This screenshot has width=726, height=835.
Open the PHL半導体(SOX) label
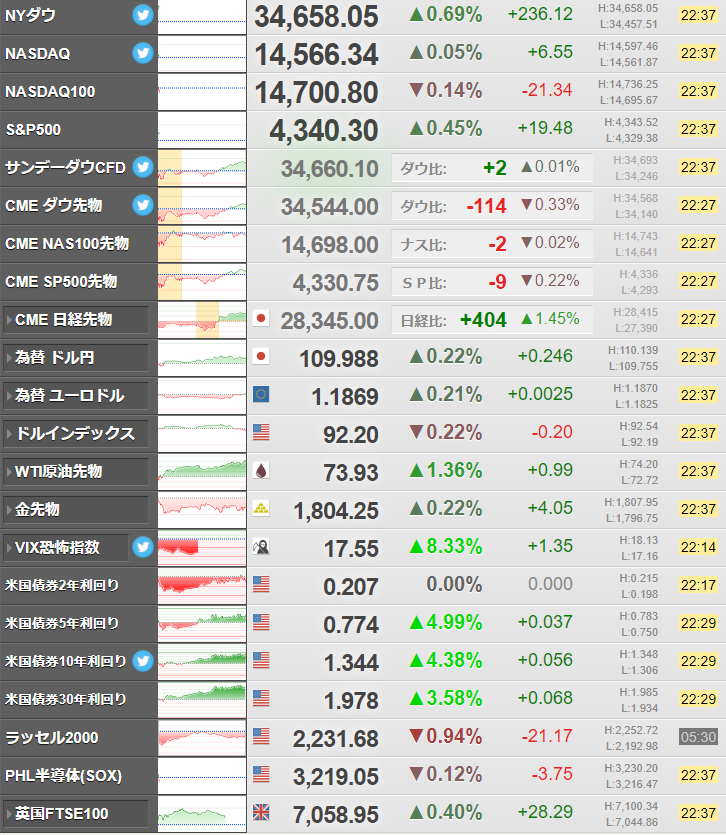pyautogui.click(x=63, y=775)
